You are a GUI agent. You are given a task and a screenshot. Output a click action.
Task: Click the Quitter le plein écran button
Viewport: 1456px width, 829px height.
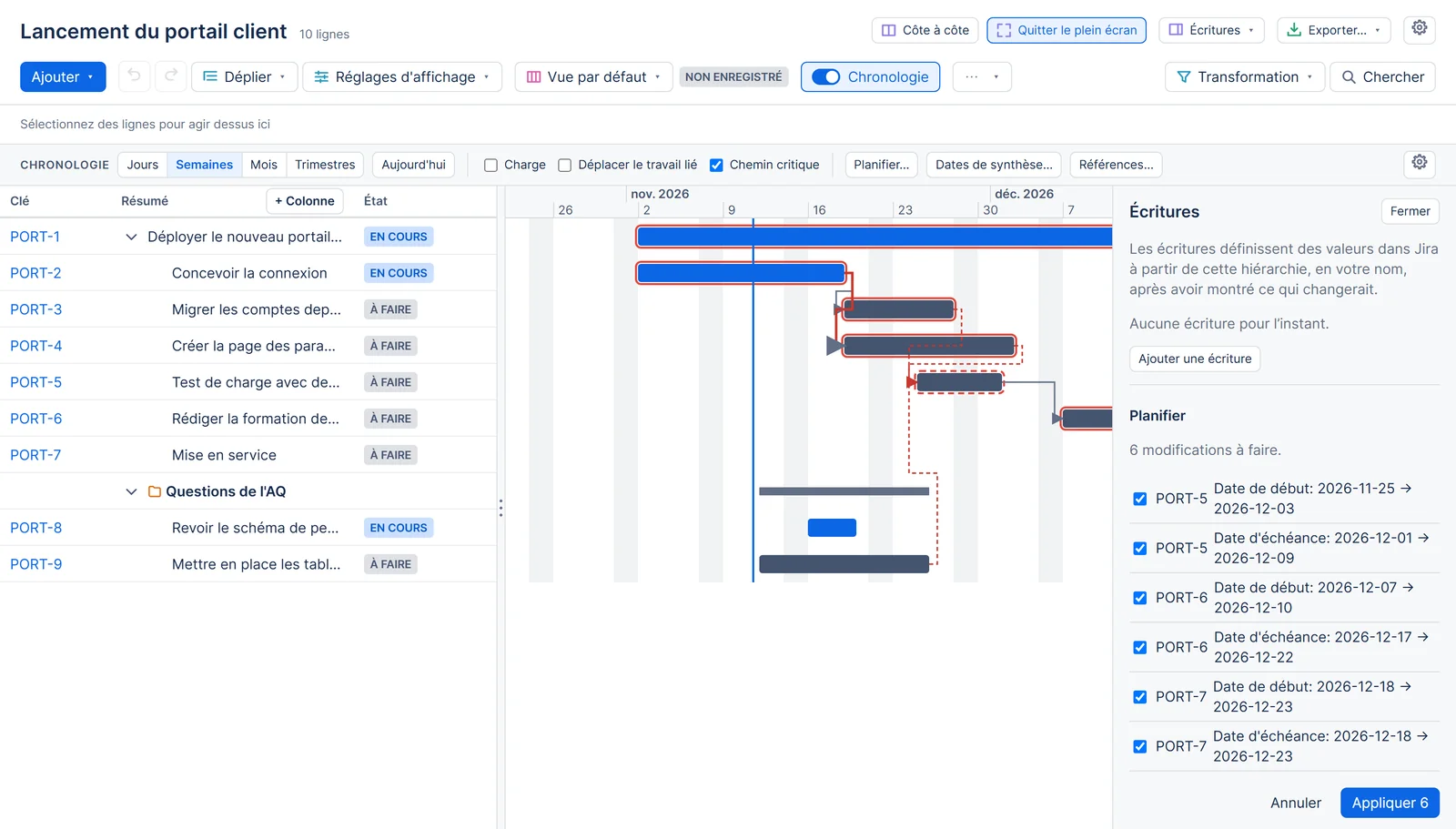[x=1067, y=30]
